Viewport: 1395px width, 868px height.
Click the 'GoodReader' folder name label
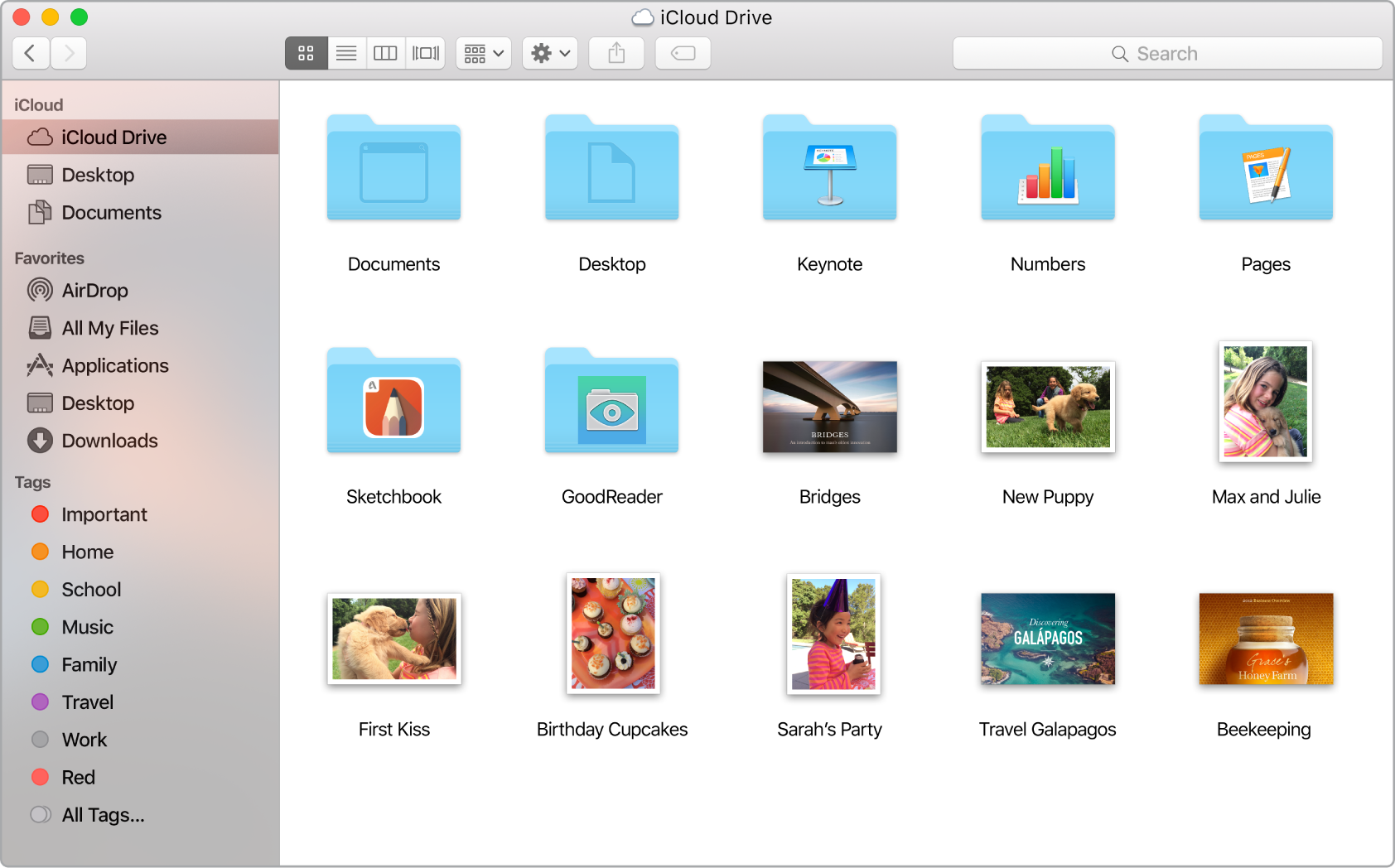612,497
